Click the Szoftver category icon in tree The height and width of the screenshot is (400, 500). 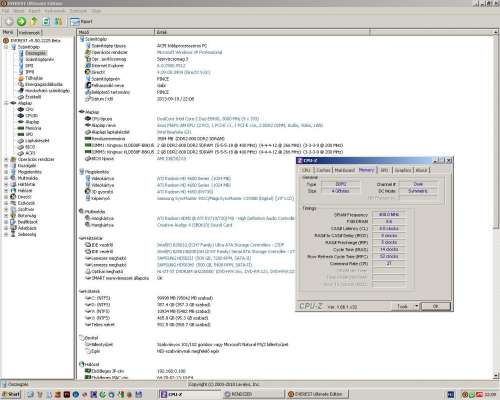(13, 209)
